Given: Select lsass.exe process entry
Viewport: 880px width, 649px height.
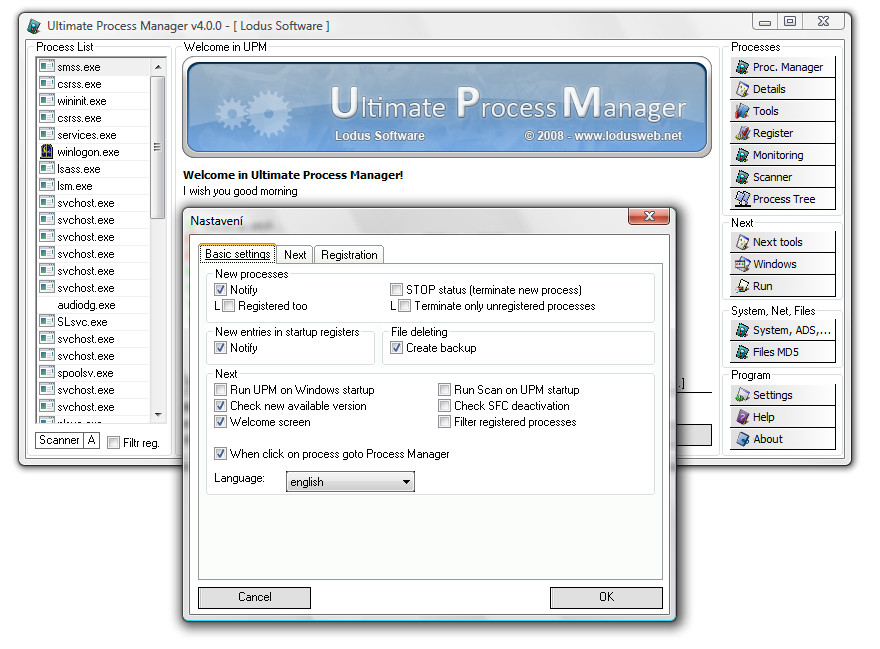Looking at the screenshot, I should click(94, 169).
